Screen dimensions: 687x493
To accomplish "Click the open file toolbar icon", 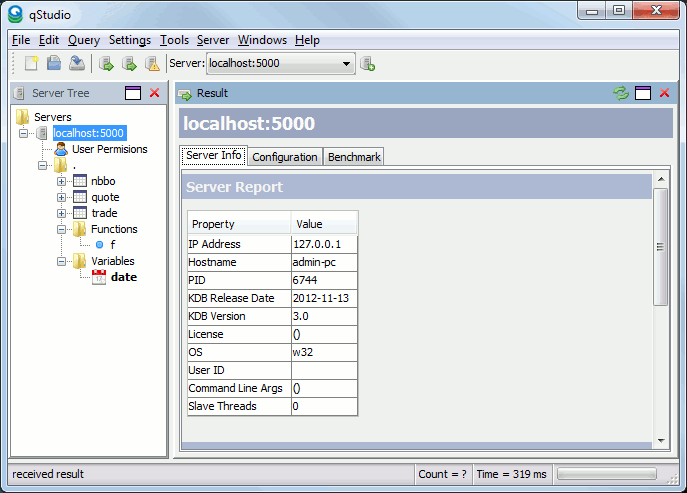I will click(x=54, y=63).
